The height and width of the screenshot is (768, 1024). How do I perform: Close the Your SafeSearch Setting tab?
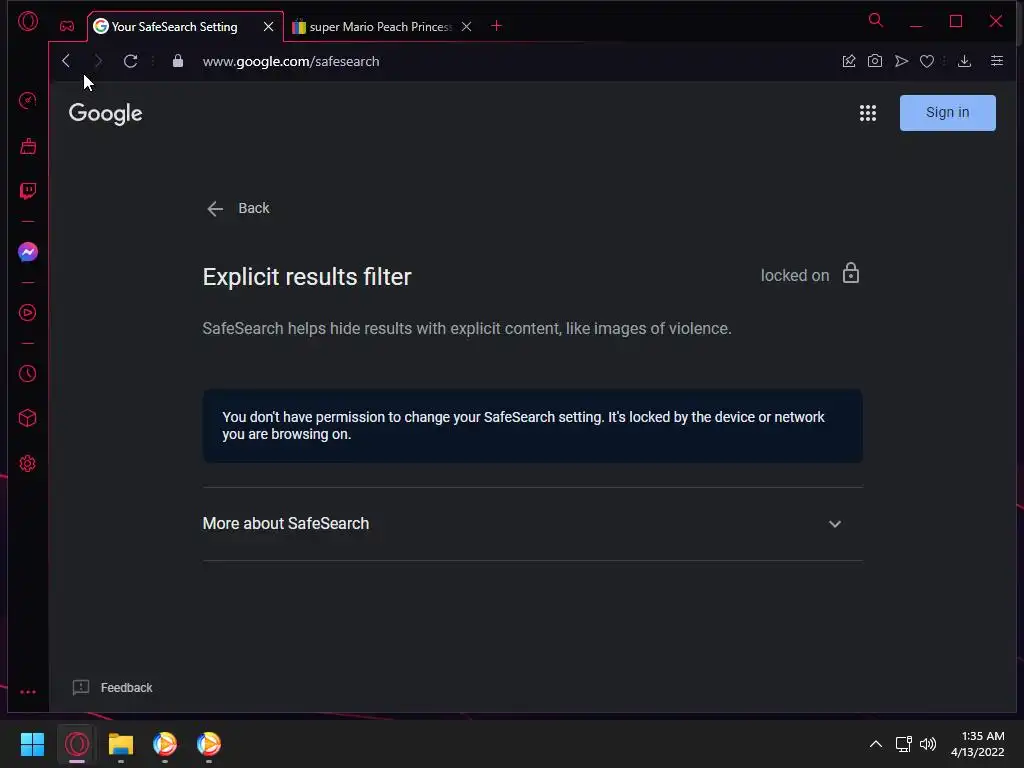[x=268, y=27]
